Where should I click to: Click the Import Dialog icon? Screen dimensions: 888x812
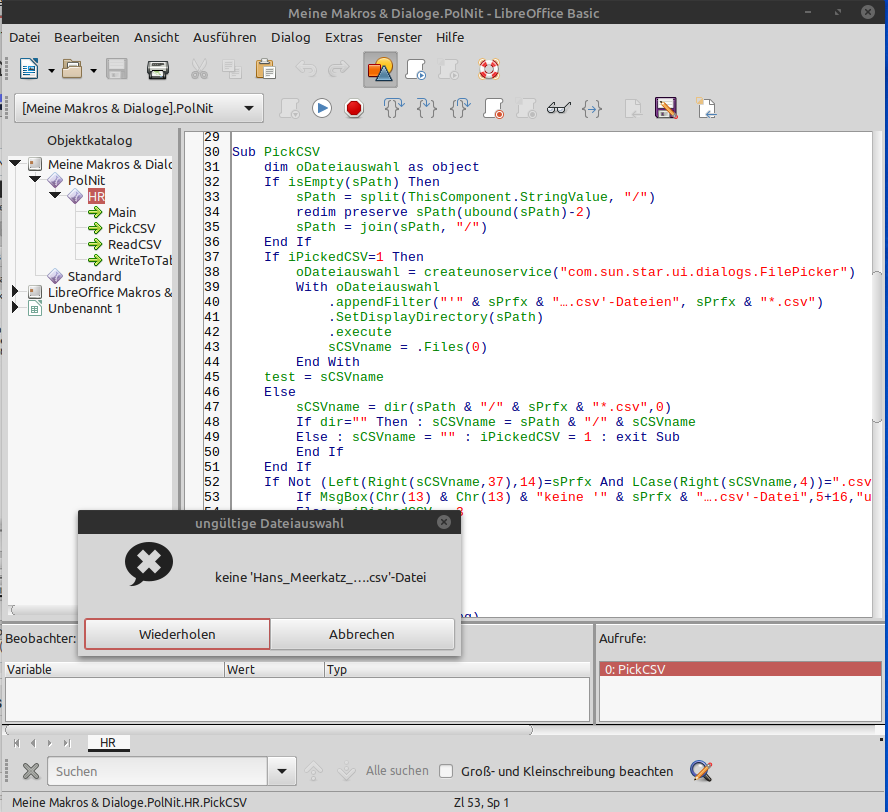(x=706, y=108)
